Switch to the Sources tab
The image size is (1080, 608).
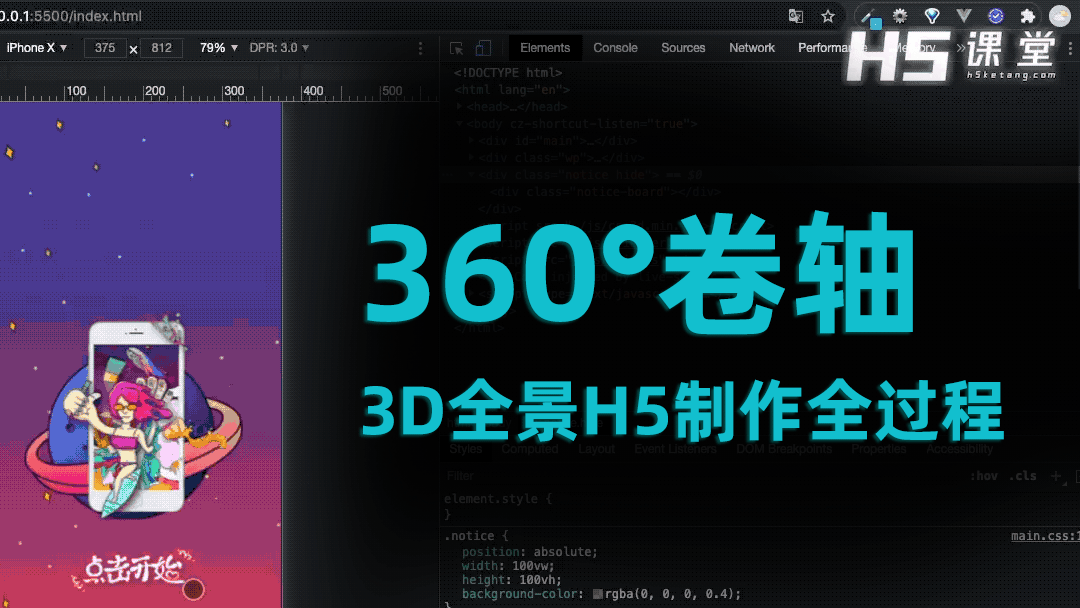[683, 48]
